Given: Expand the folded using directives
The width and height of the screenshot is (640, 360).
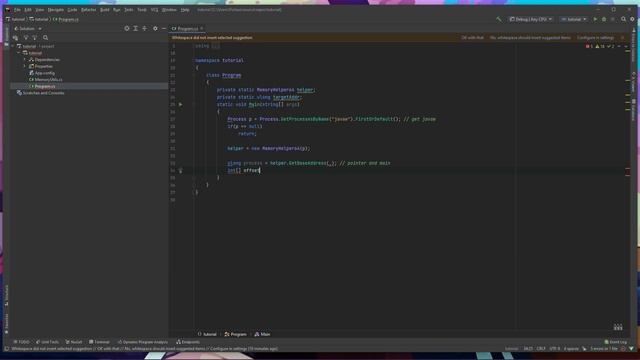Looking at the screenshot, I should tap(216, 46).
